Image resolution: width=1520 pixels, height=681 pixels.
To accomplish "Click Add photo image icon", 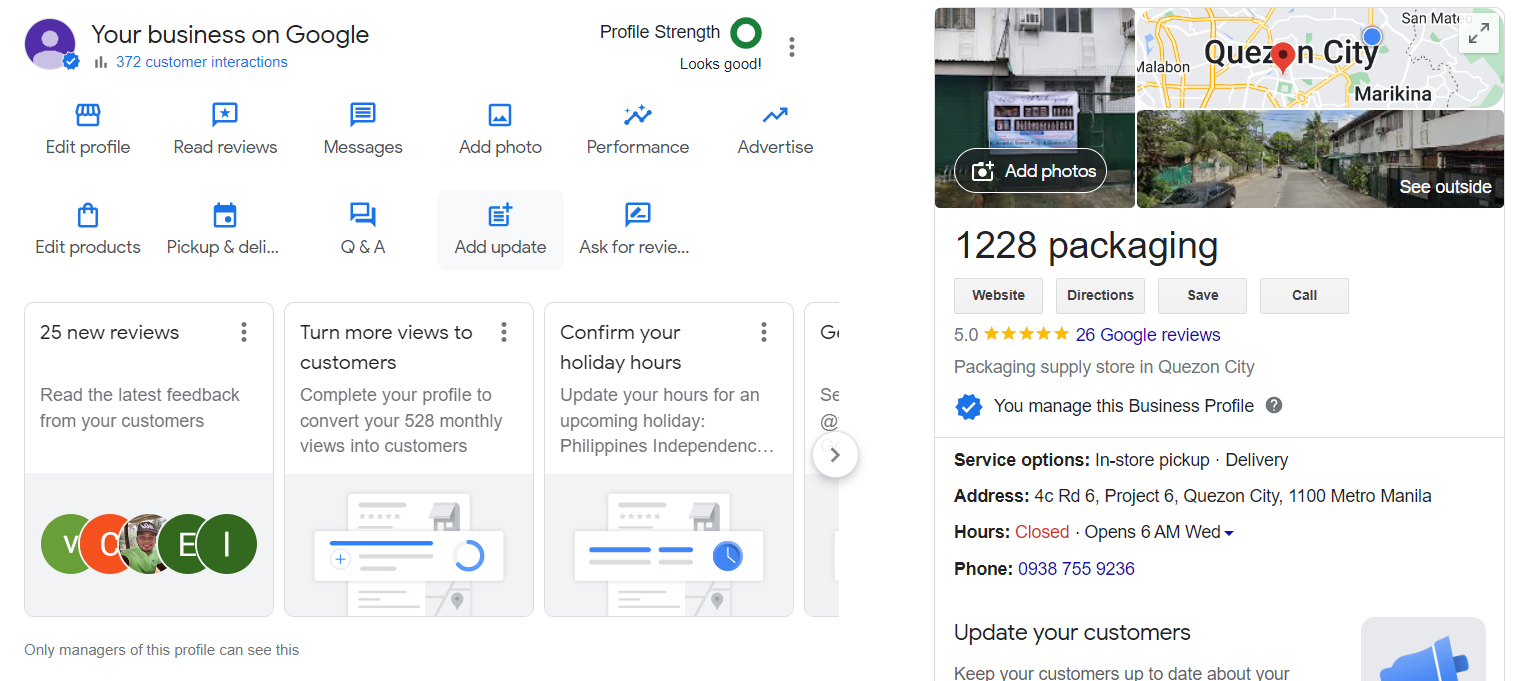I will [x=500, y=115].
